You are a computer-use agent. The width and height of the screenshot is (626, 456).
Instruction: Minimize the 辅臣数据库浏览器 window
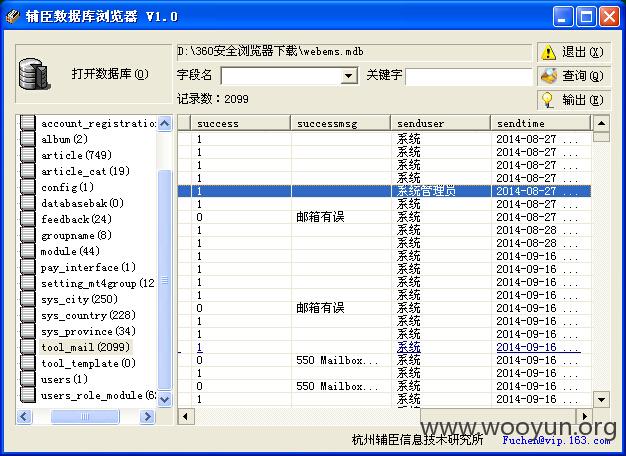tap(563, 17)
